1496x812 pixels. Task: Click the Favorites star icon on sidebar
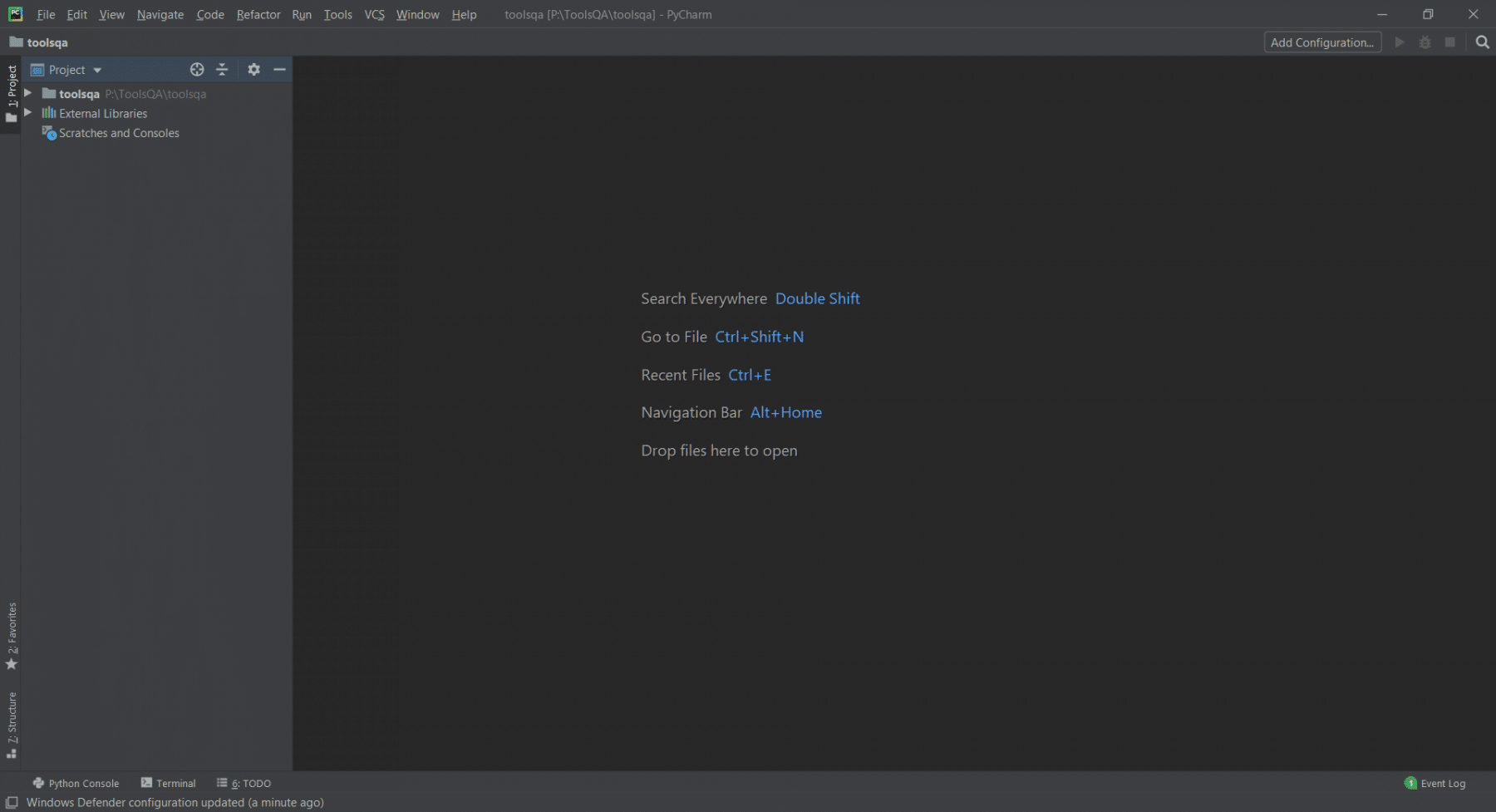point(12,665)
